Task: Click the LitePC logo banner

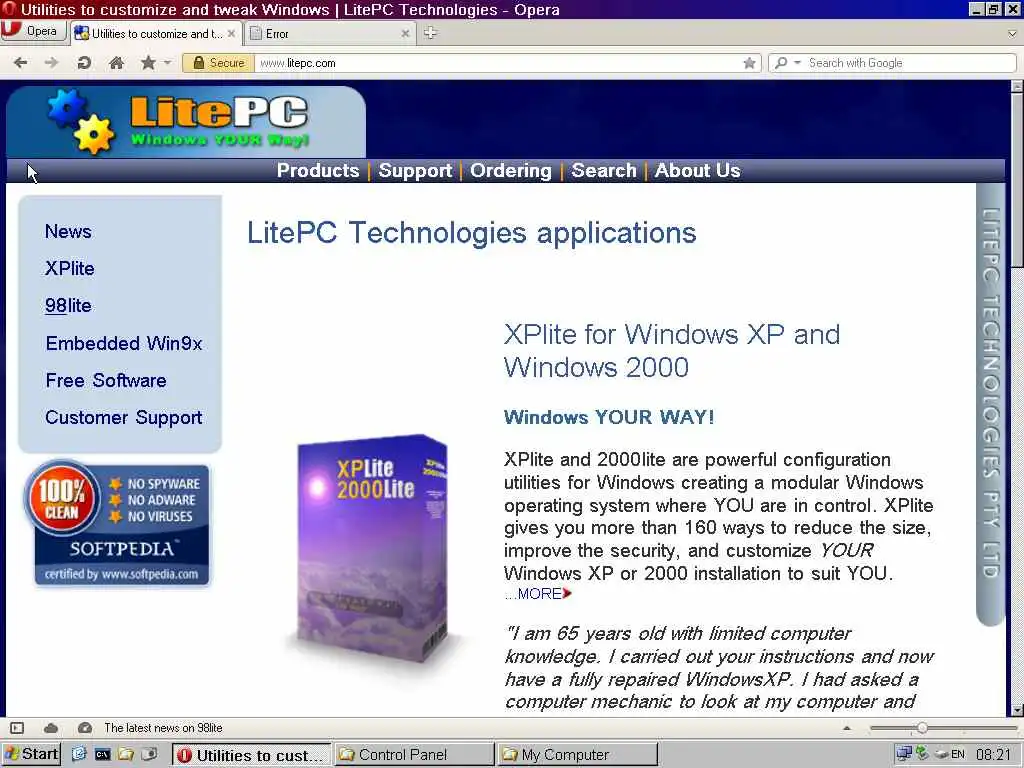Action: click(186, 122)
